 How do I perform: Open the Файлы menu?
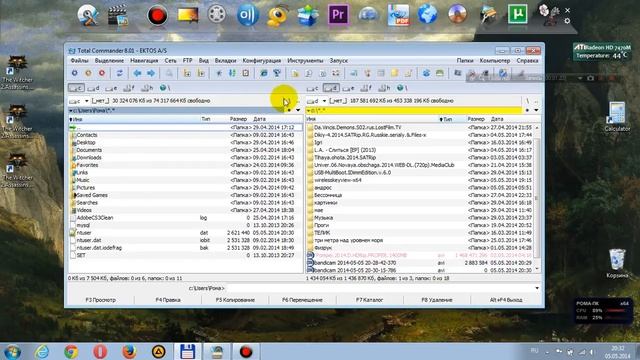coord(79,60)
